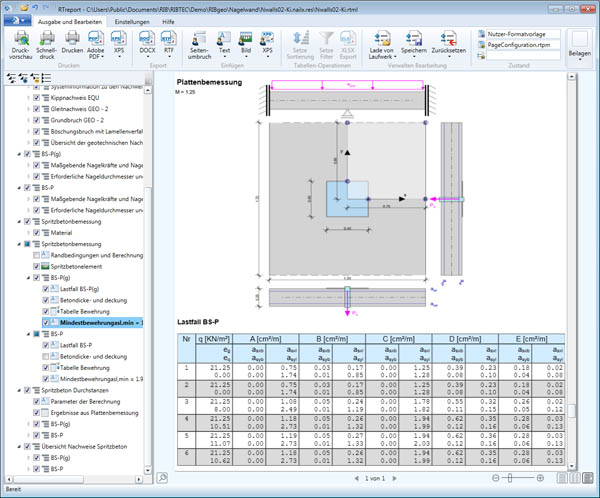600x498 pixels.
Task: Start Schnelldruck quick print
Action: tap(47, 45)
